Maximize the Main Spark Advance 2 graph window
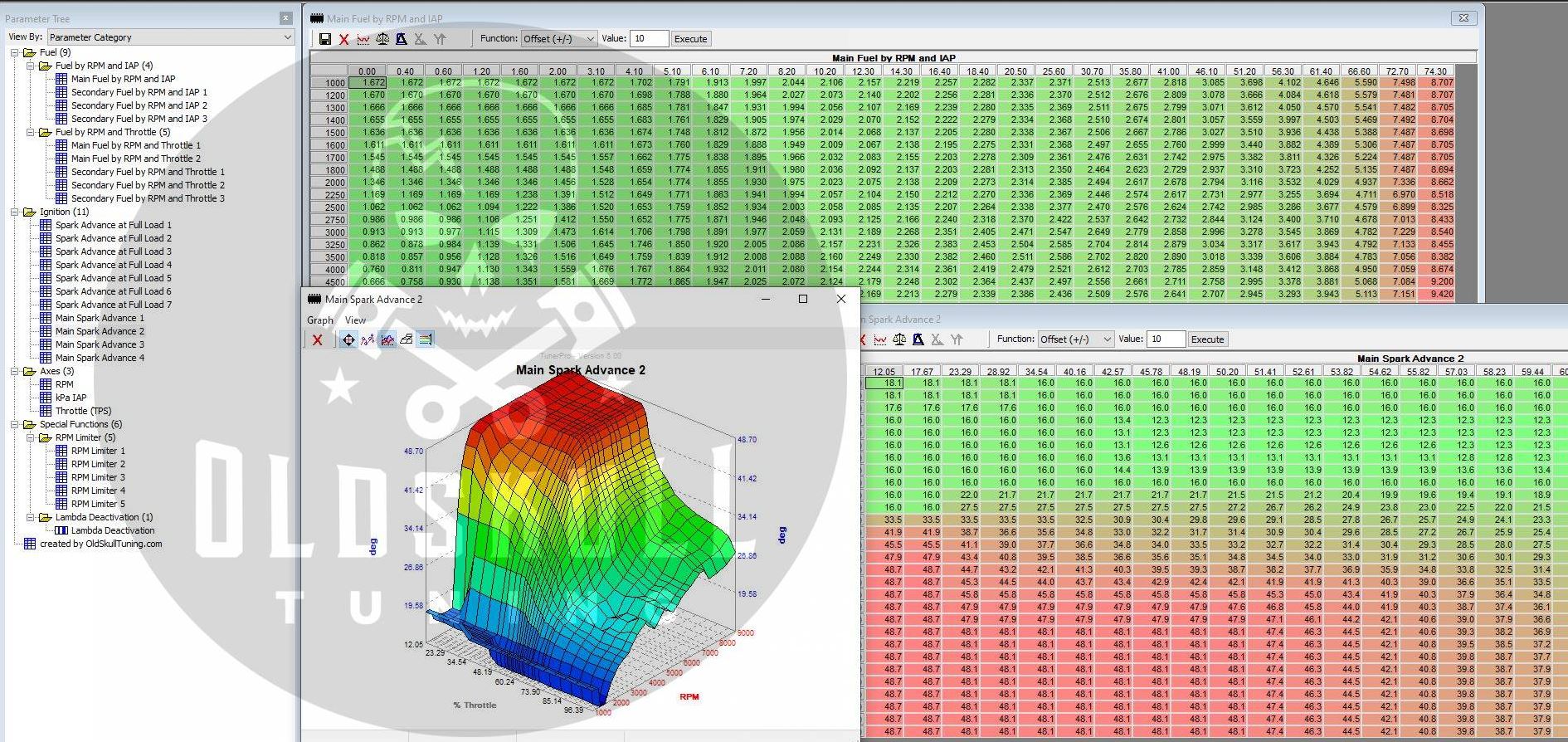Image resolution: width=1568 pixels, height=742 pixels. pyautogui.click(x=802, y=299)
